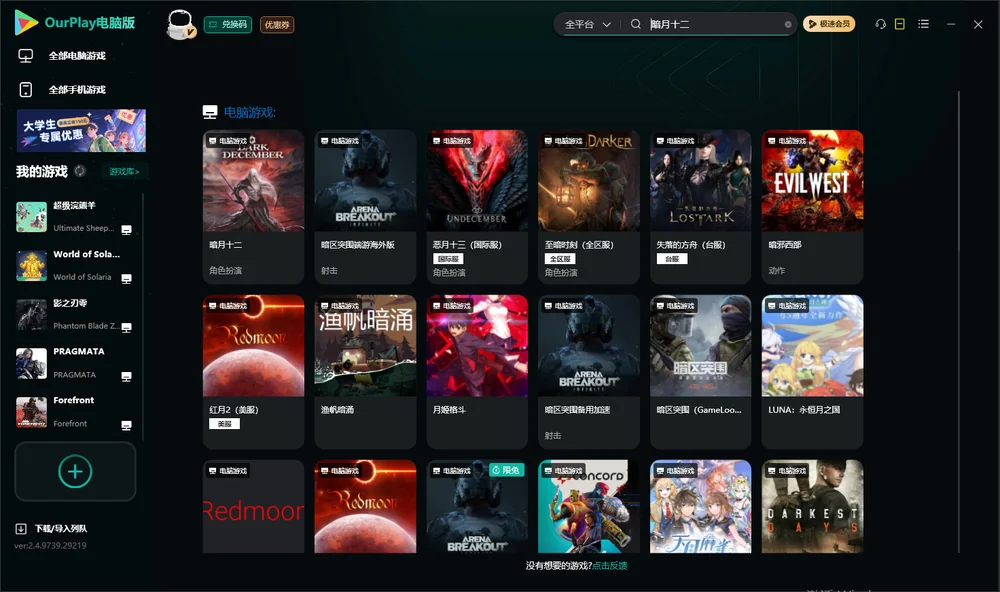The height and width of the screenshot is (592, 1000).
Task: Open the DARKEST DAYS game card
Action: pos(812,507)
